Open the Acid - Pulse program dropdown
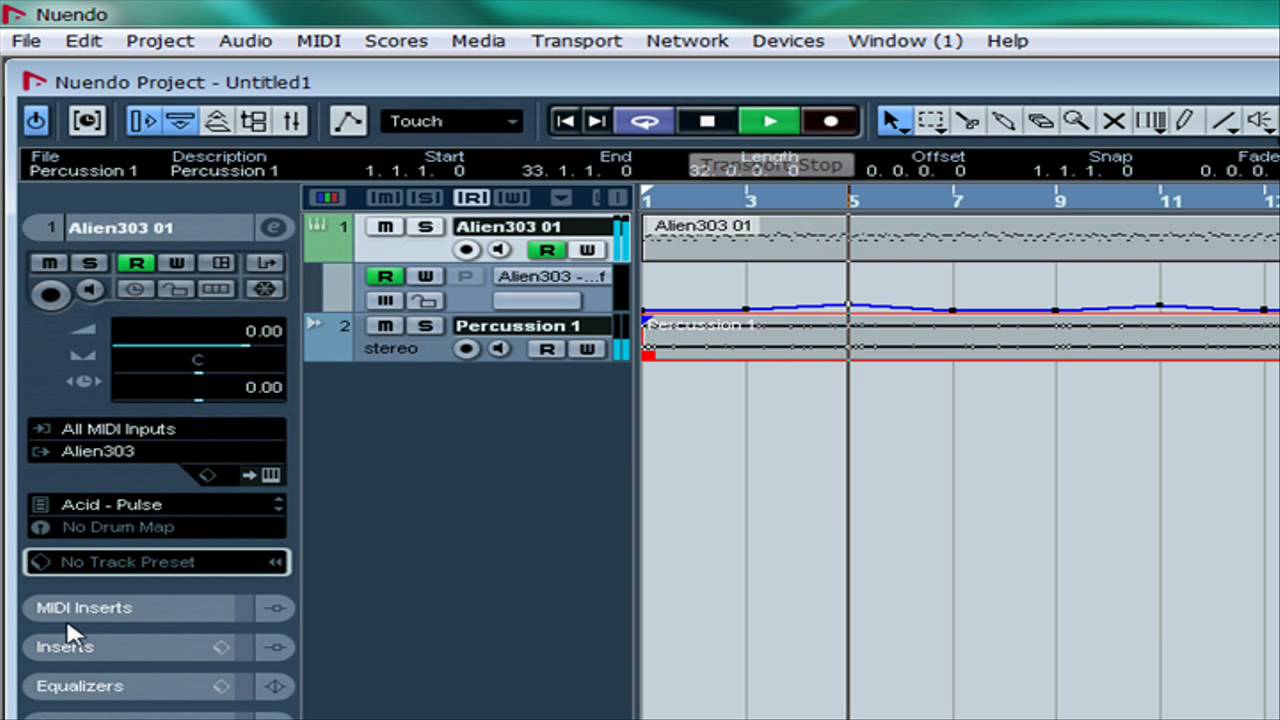This screenshot has width=1280, height=720. point(157,505)
